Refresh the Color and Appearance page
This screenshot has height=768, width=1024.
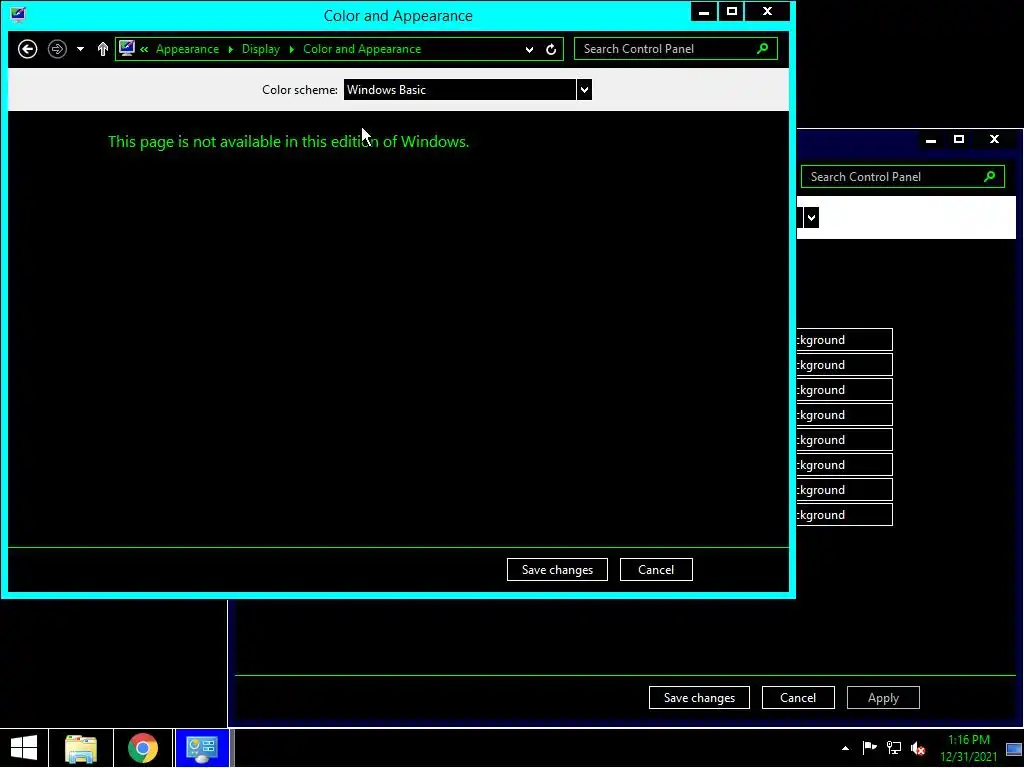tap(551, 50)
